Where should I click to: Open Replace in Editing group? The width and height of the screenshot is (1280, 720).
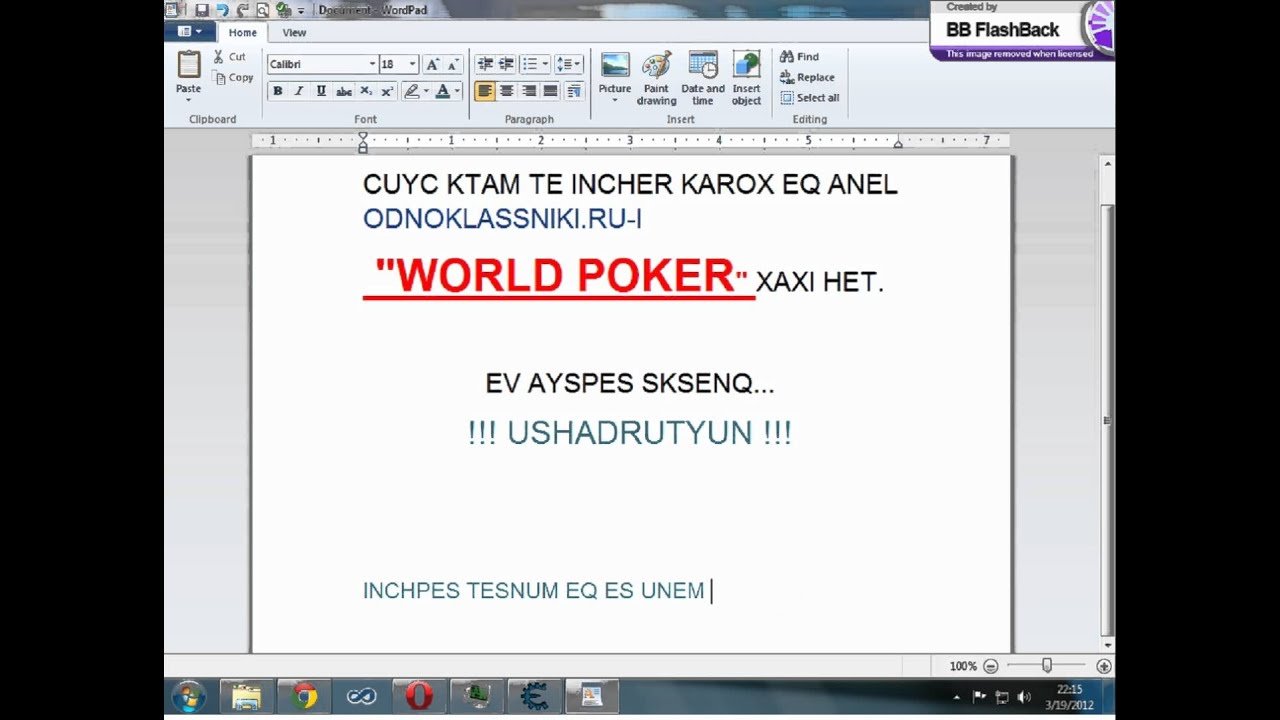[807, 77]
